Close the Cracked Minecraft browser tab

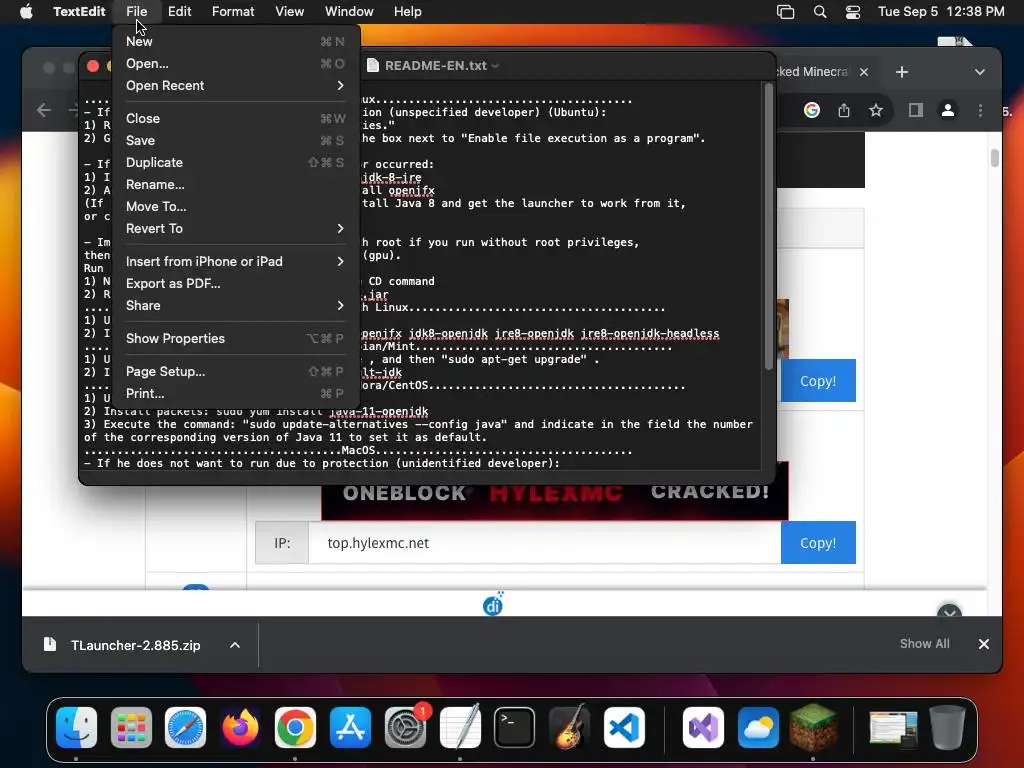point(863,72)
